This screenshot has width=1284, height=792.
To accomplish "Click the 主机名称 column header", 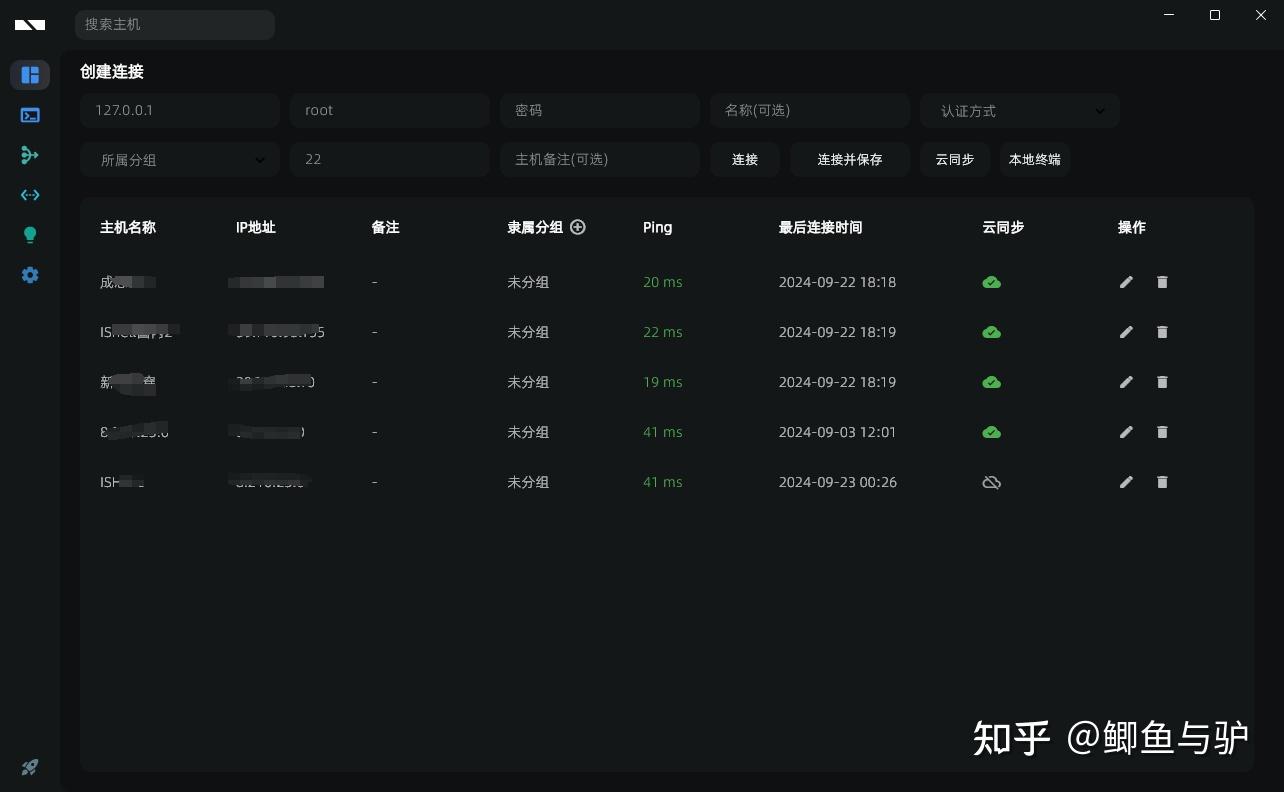I will click(x=127, y=227).
